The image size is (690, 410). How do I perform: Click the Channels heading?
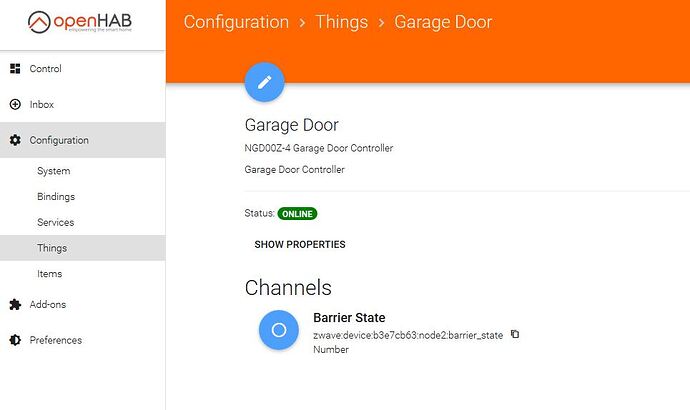(x=288, y=288)
